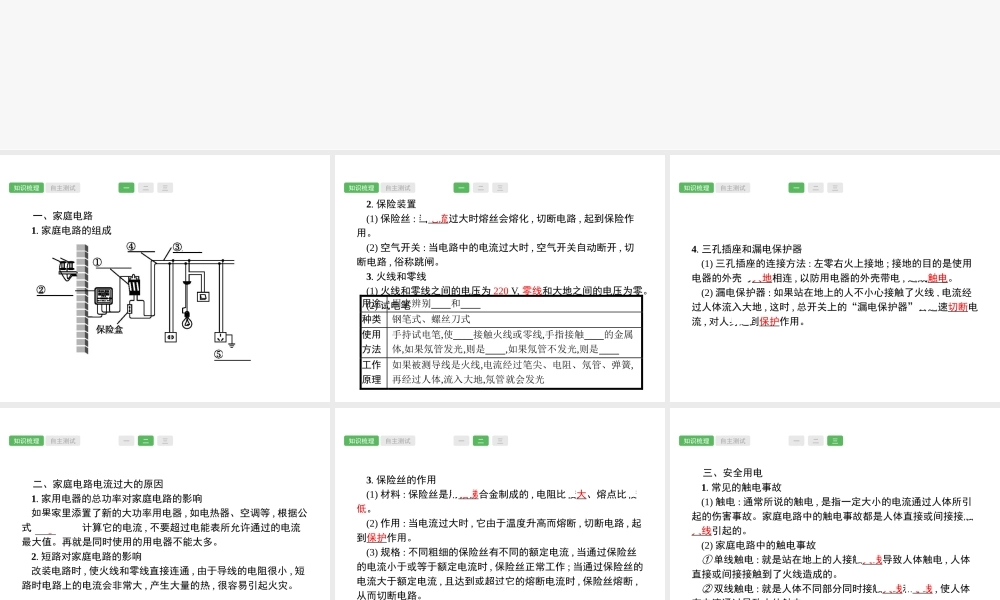Click the light bulb in the household circuit diagram
1000x600 pixels.
pyautogui.click(x=186, y=321)
